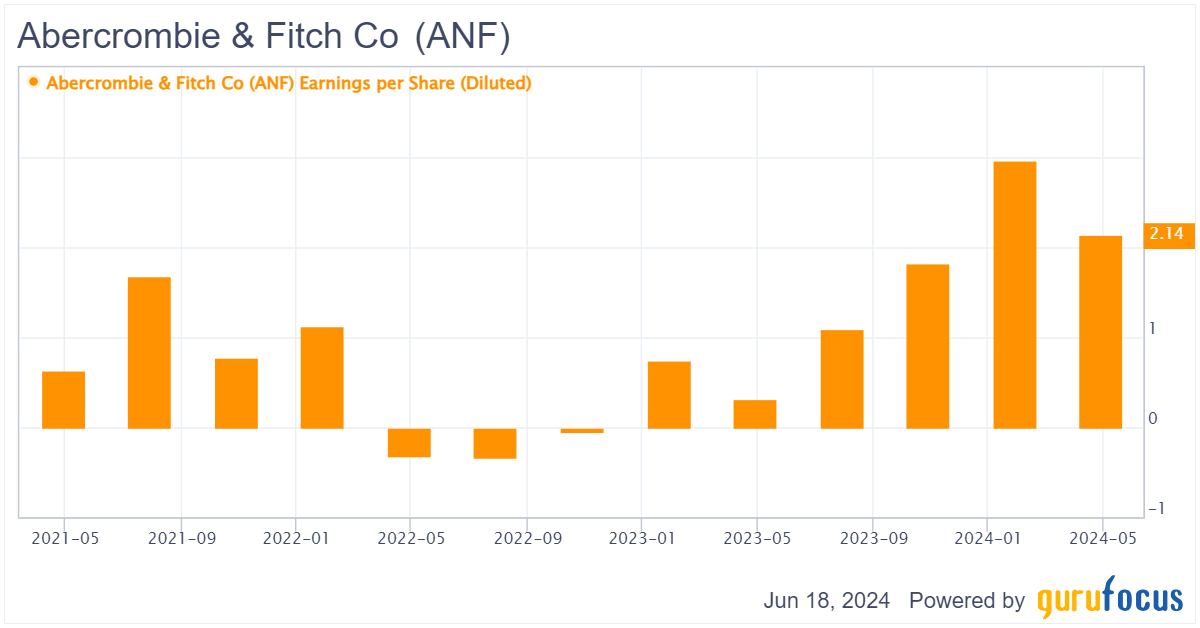1200x628 pixels.
Task: Click the bar directly above the 2023-05 label
Action: click(755, 414)
